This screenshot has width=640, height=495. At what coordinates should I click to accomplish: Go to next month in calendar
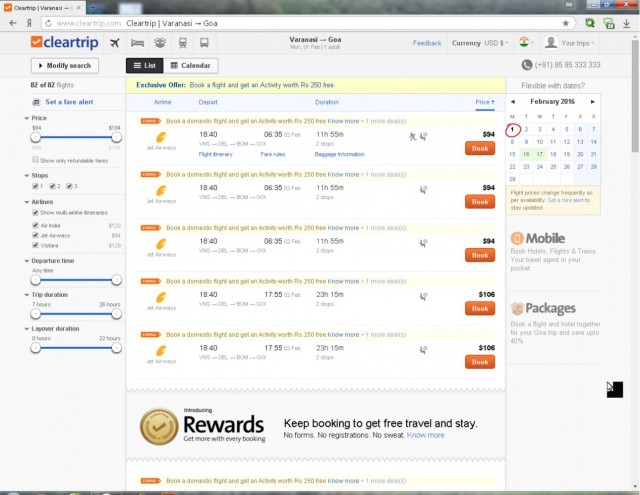click(x=595, y=101)
